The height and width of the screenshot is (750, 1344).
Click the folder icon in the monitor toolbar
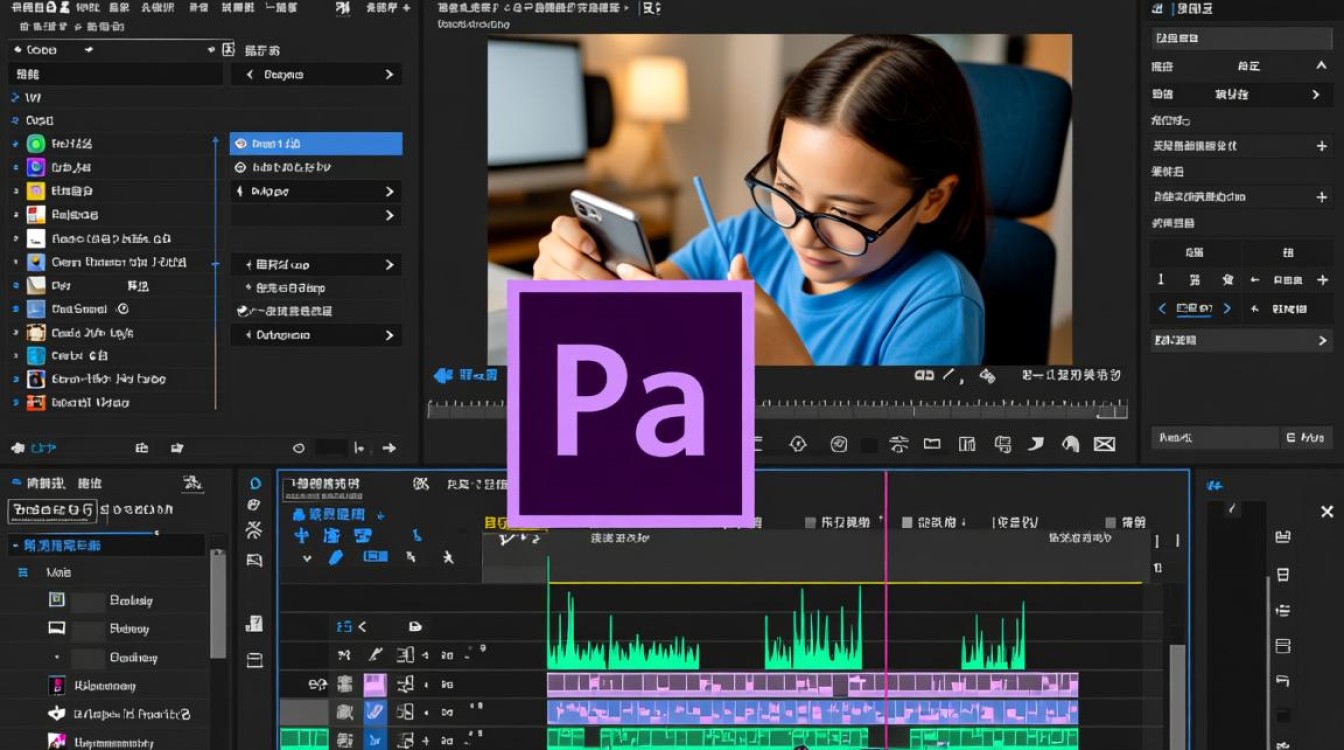[932, 444]
